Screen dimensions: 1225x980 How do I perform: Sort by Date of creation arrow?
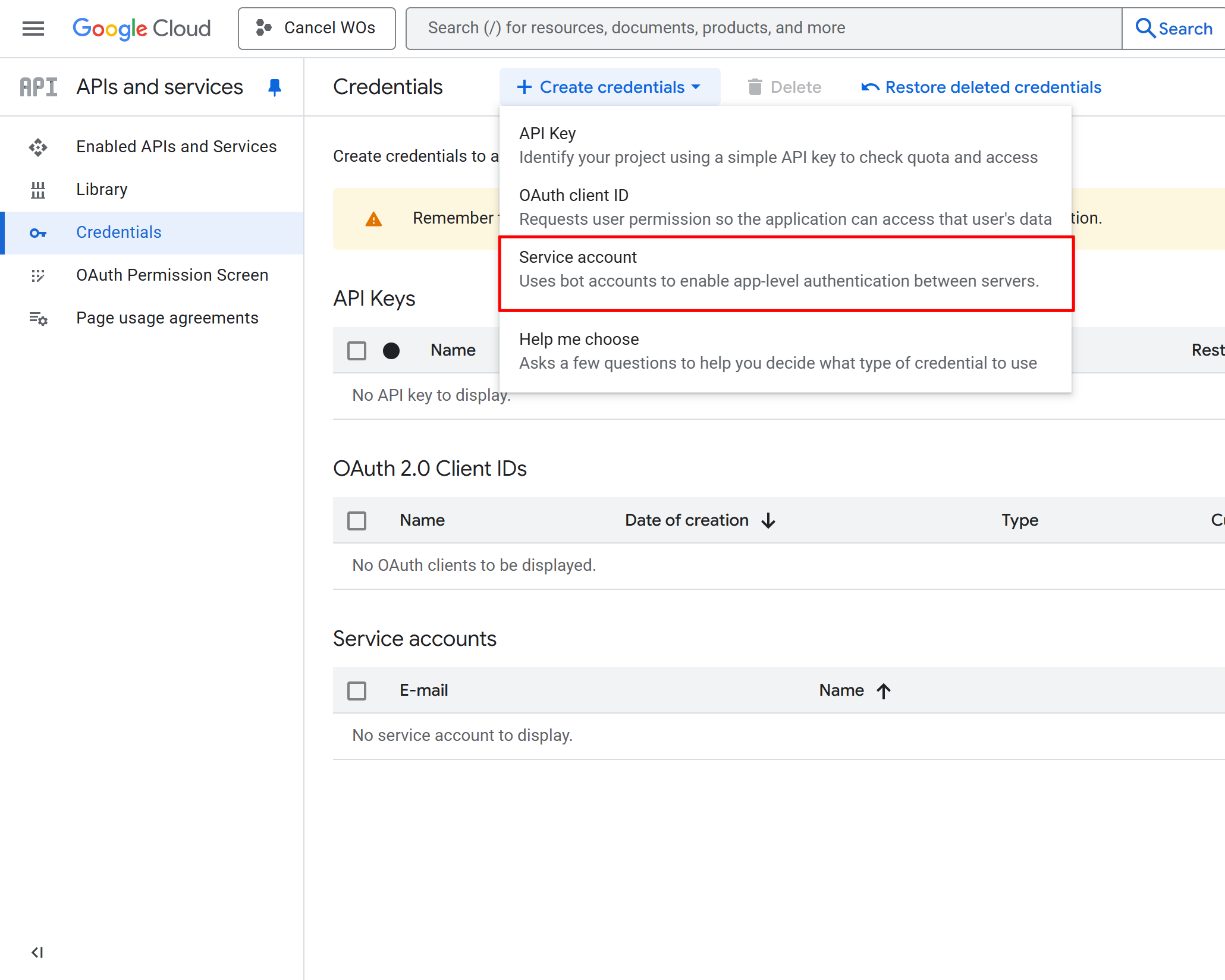tap(768, 521)
